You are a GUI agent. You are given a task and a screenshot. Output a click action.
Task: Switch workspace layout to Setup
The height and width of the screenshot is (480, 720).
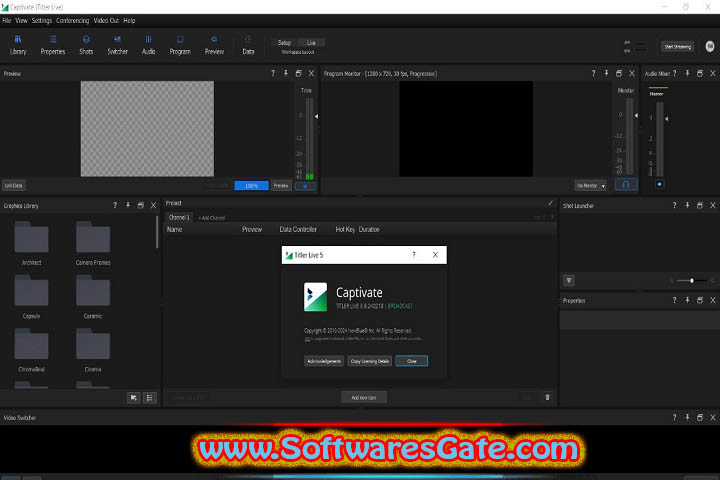(x=284, y=42)
